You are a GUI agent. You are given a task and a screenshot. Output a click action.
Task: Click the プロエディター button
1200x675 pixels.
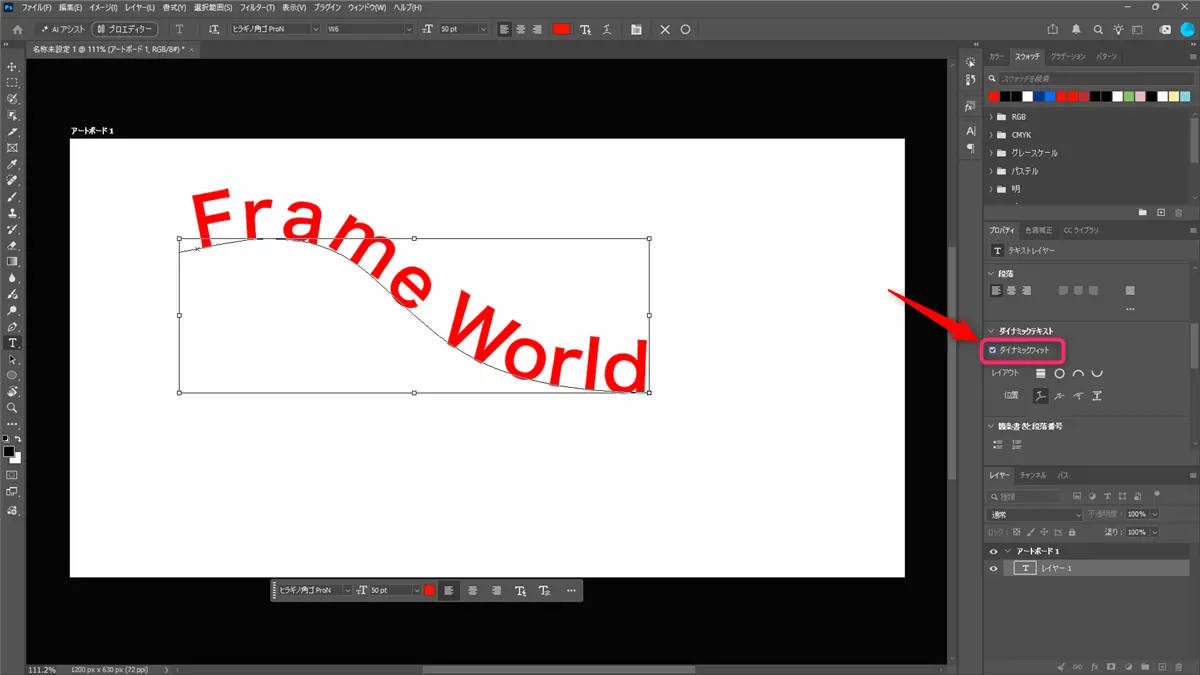(126, 29)
